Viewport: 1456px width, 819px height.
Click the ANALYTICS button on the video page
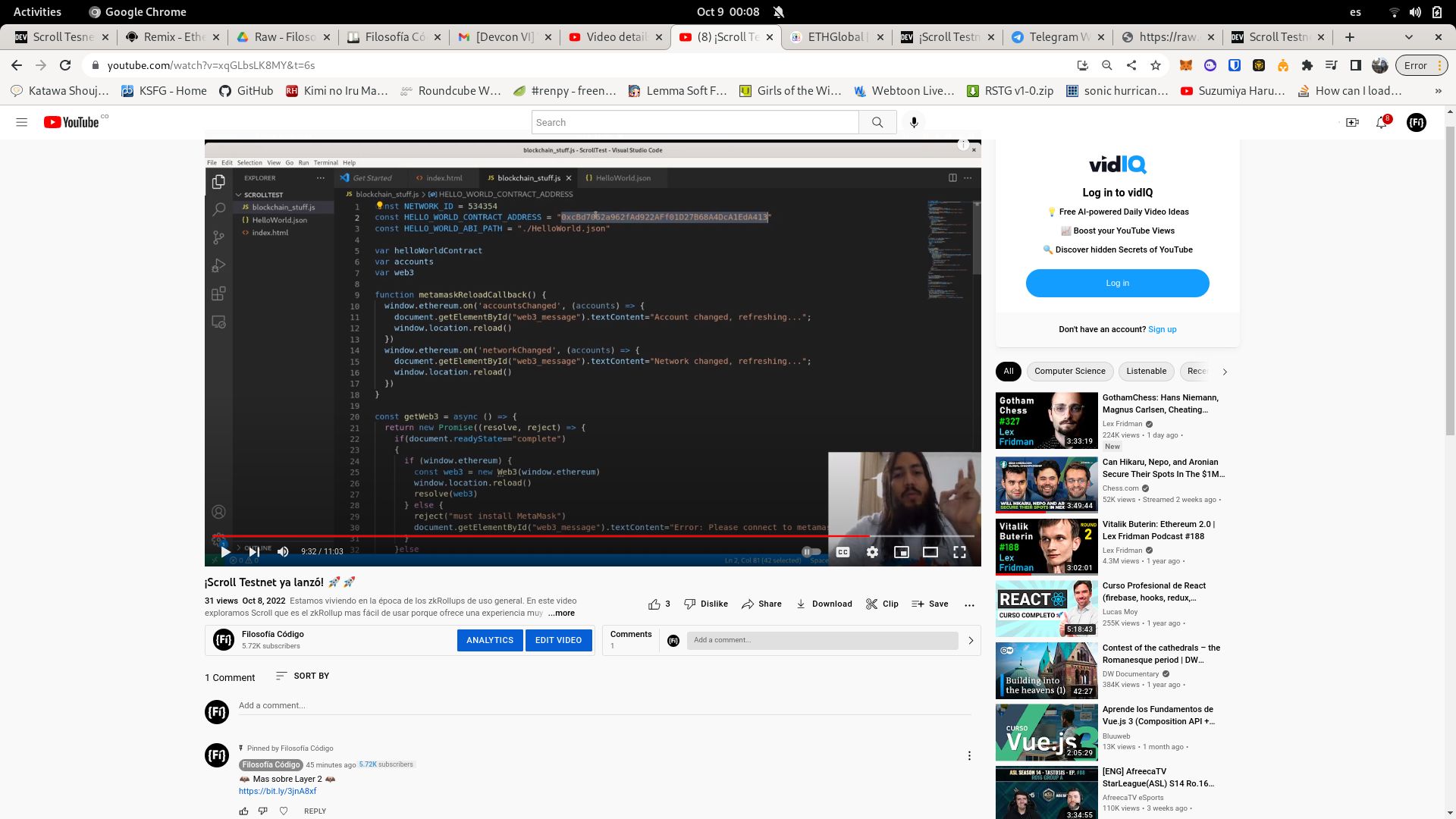click(x=490, y=640)
